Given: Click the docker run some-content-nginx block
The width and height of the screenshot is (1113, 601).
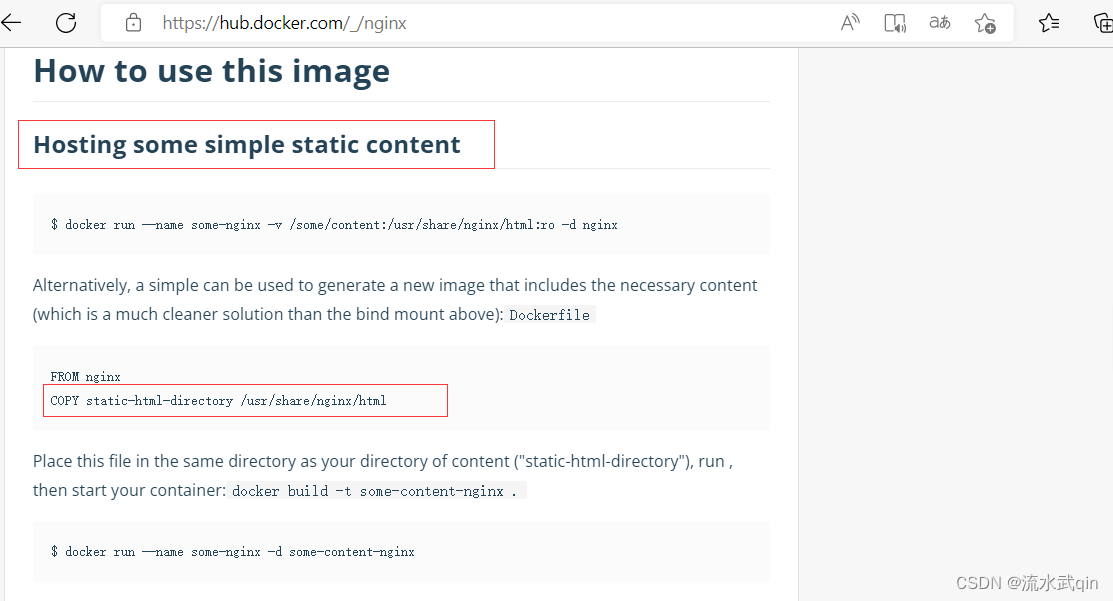Looking at the screenshot, I should pos(401,551).
